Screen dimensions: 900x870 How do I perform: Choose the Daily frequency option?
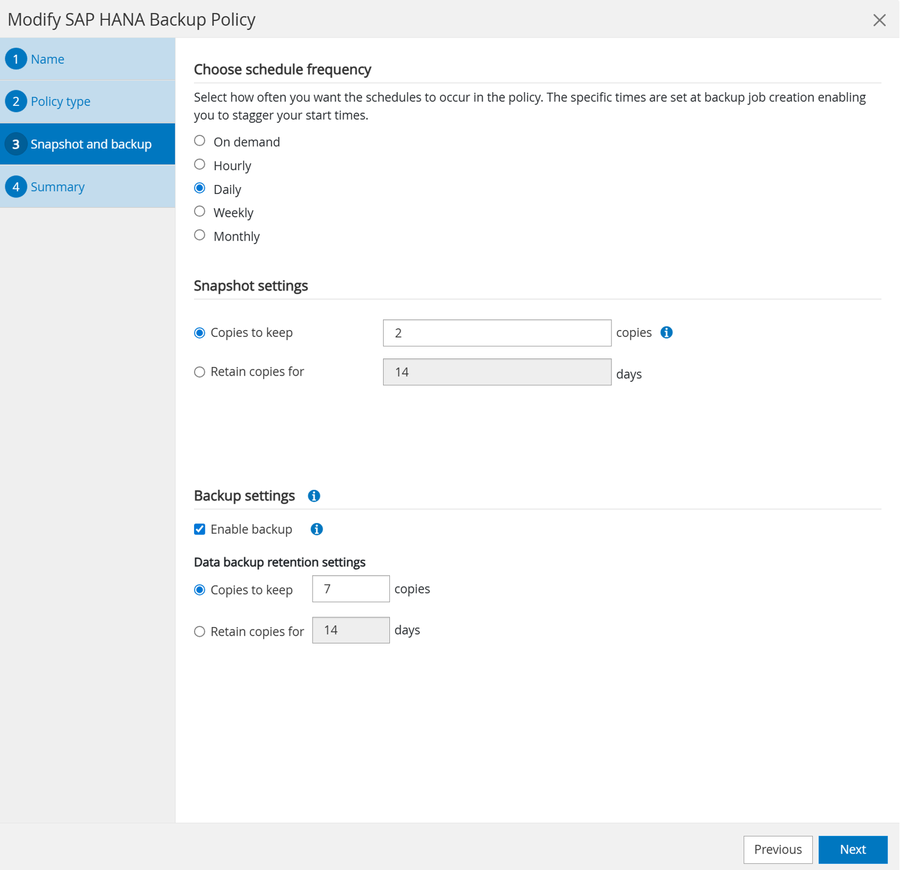tap(200, 188)
